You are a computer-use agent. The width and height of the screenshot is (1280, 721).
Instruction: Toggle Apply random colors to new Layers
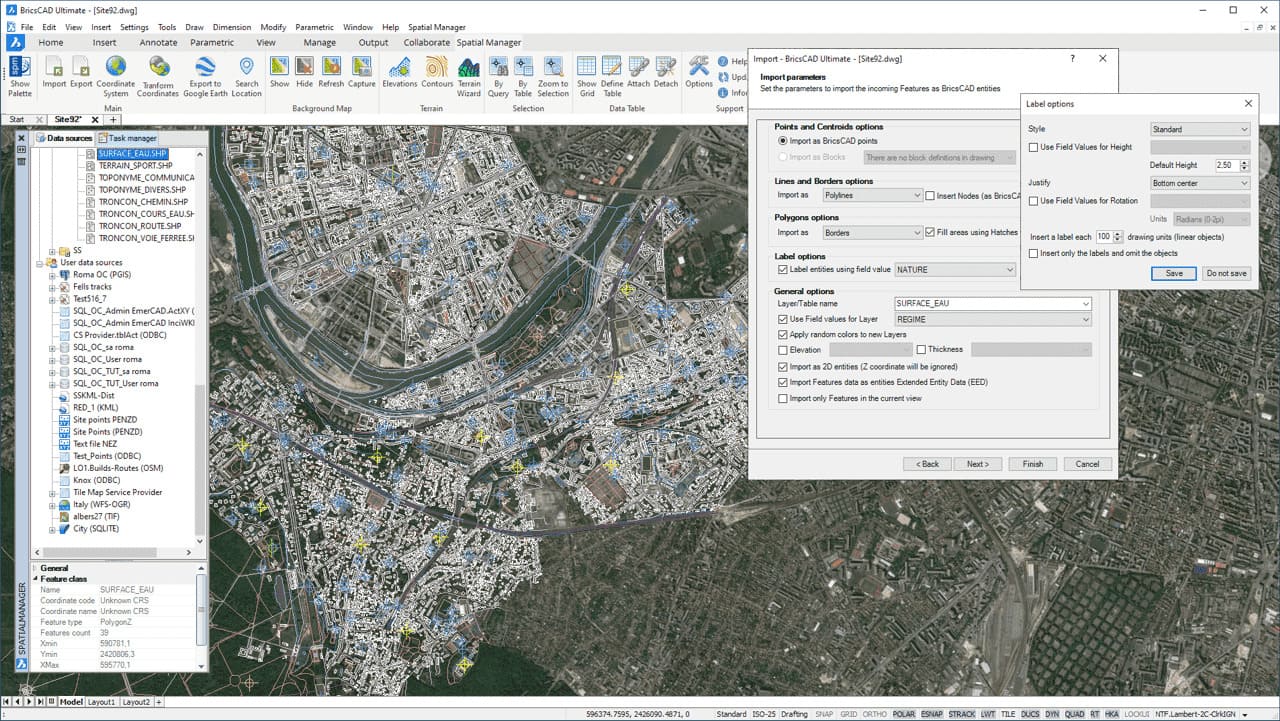point(783,334)
